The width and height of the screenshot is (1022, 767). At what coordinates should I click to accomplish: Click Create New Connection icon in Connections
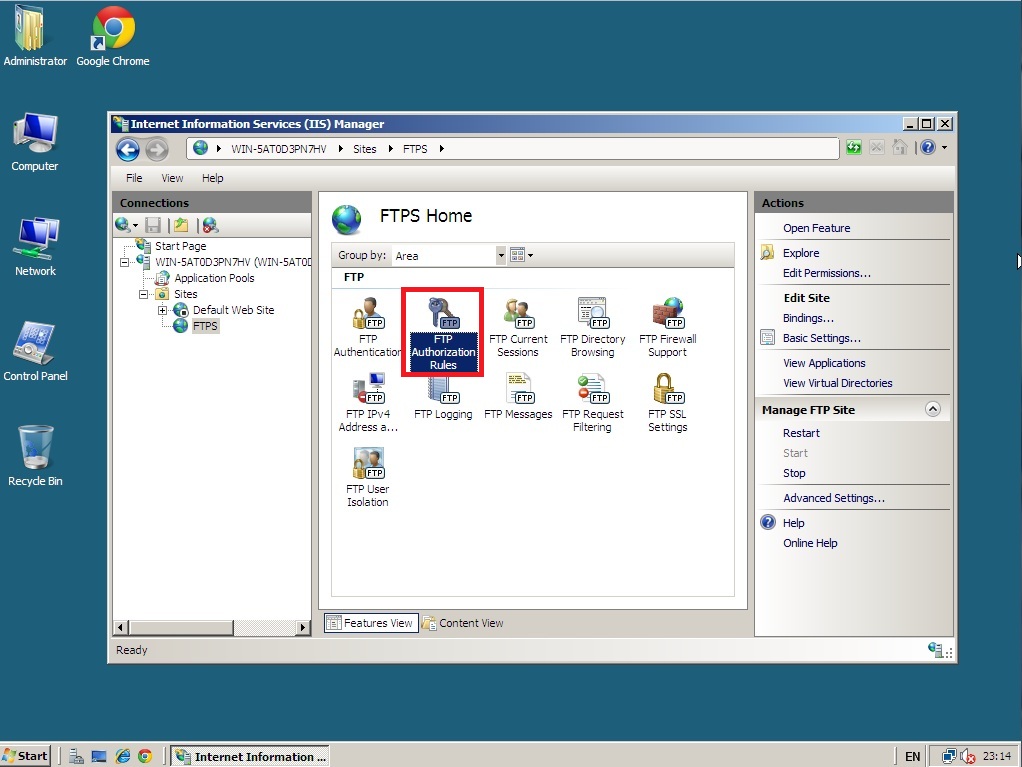123,225
